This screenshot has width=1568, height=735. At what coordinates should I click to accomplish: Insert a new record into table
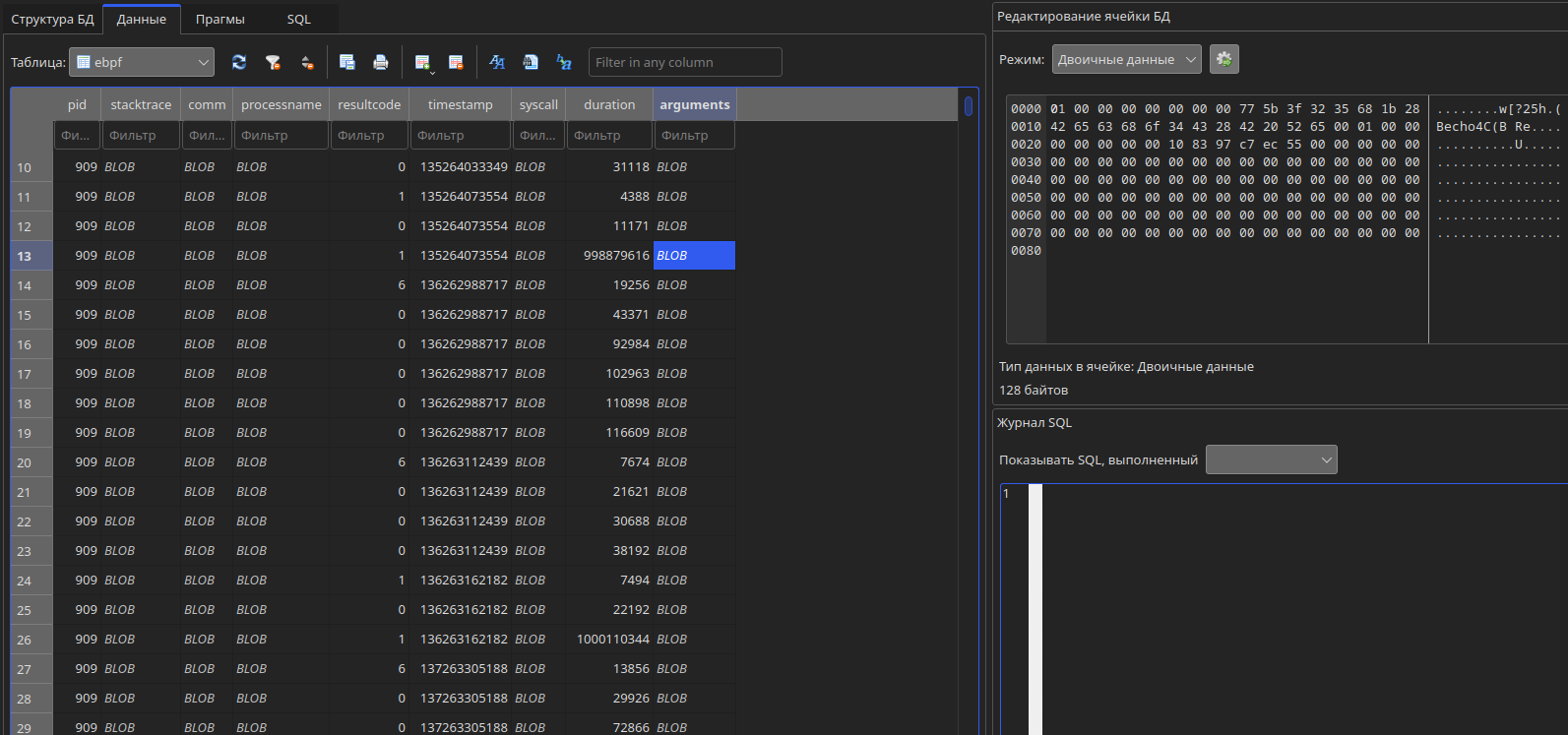[x=423, y=62]
